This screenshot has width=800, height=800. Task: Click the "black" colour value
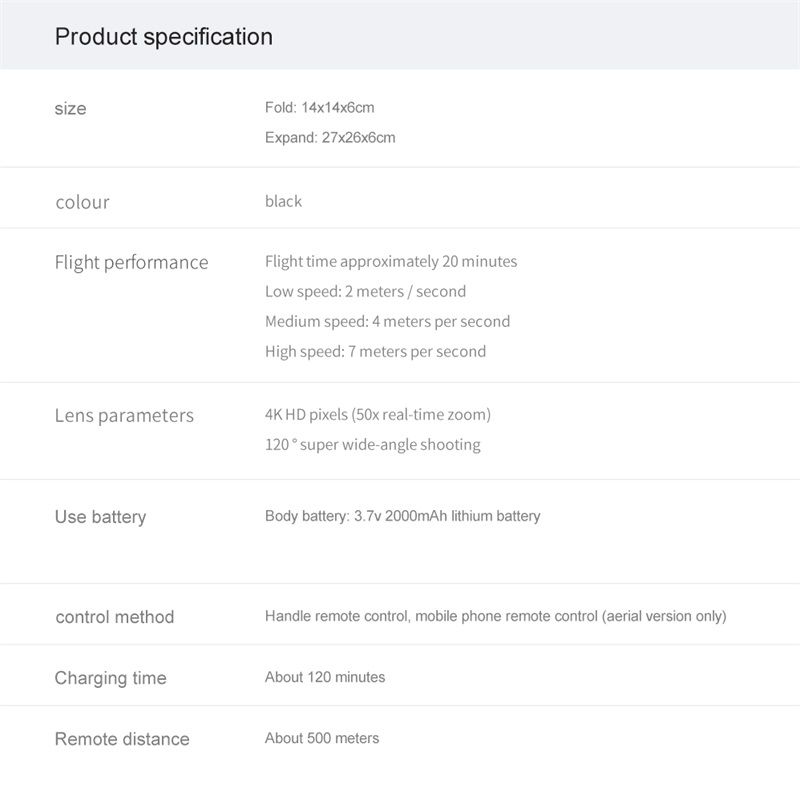(283, 202)
